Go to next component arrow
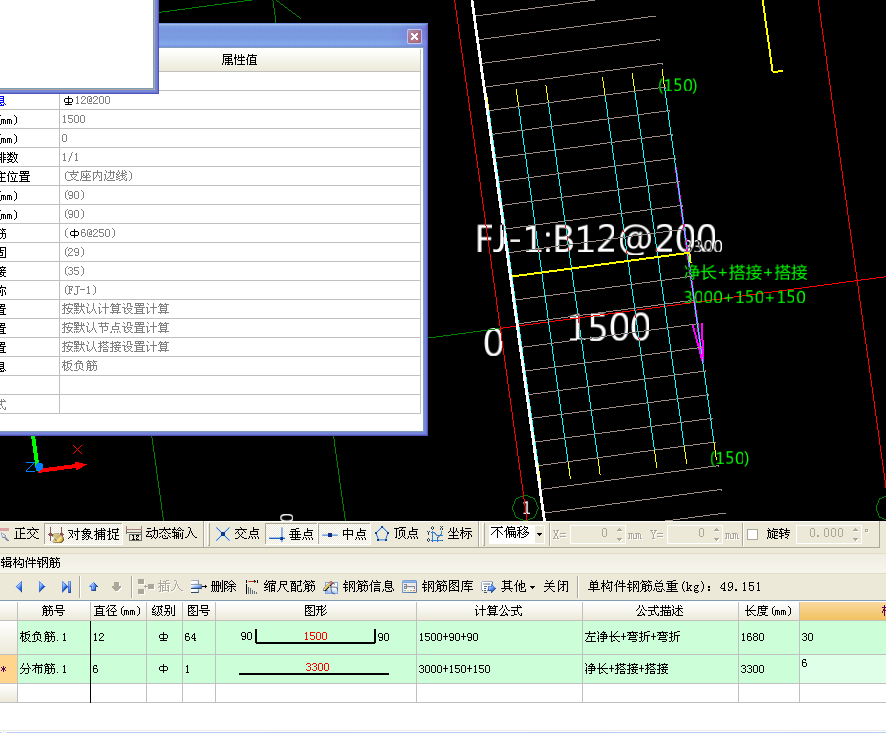The width and height of the screenshot is (886, 733). [42, 587]
